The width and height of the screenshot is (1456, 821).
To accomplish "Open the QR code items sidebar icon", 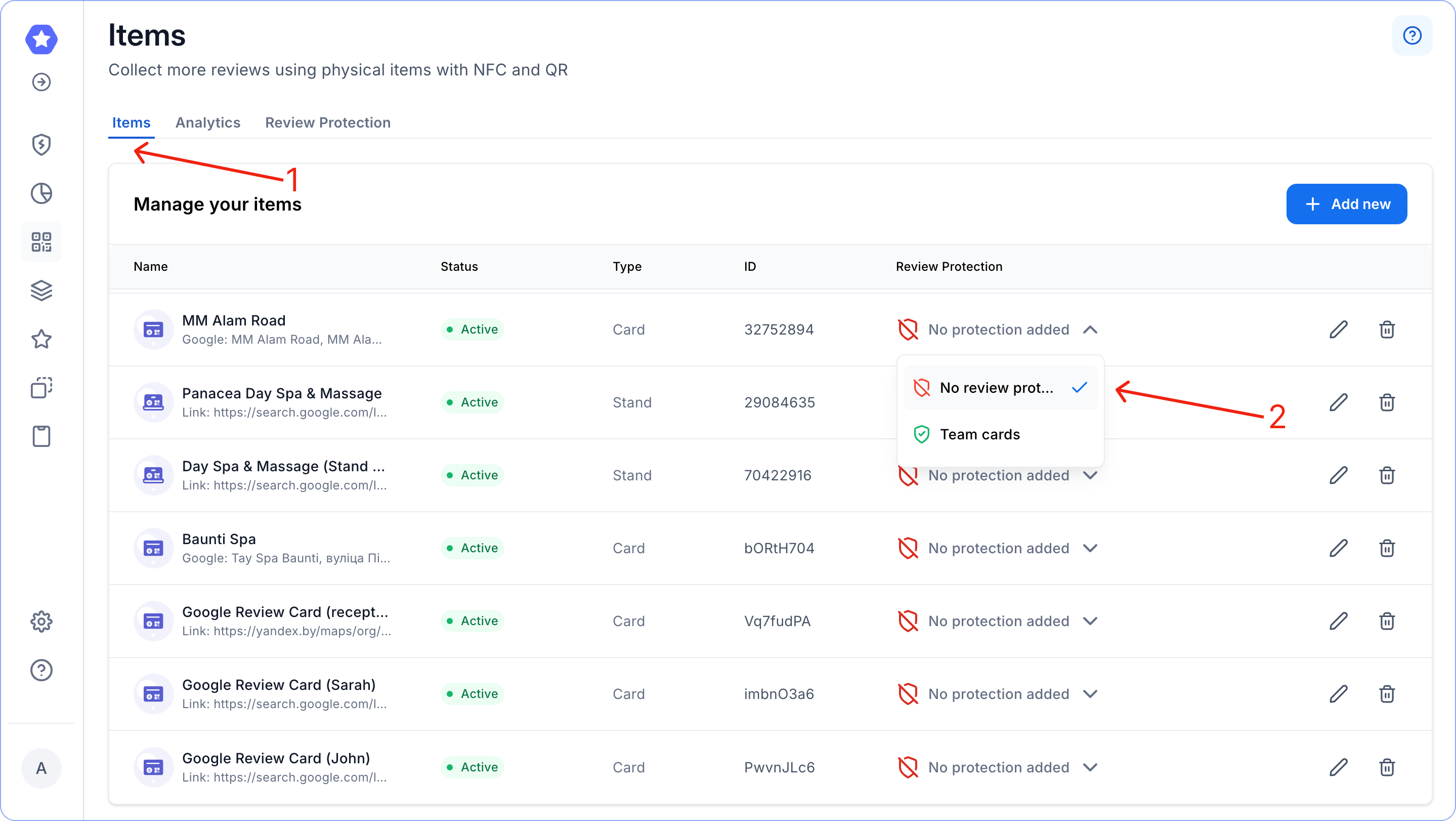I will (x=41, y=242).
